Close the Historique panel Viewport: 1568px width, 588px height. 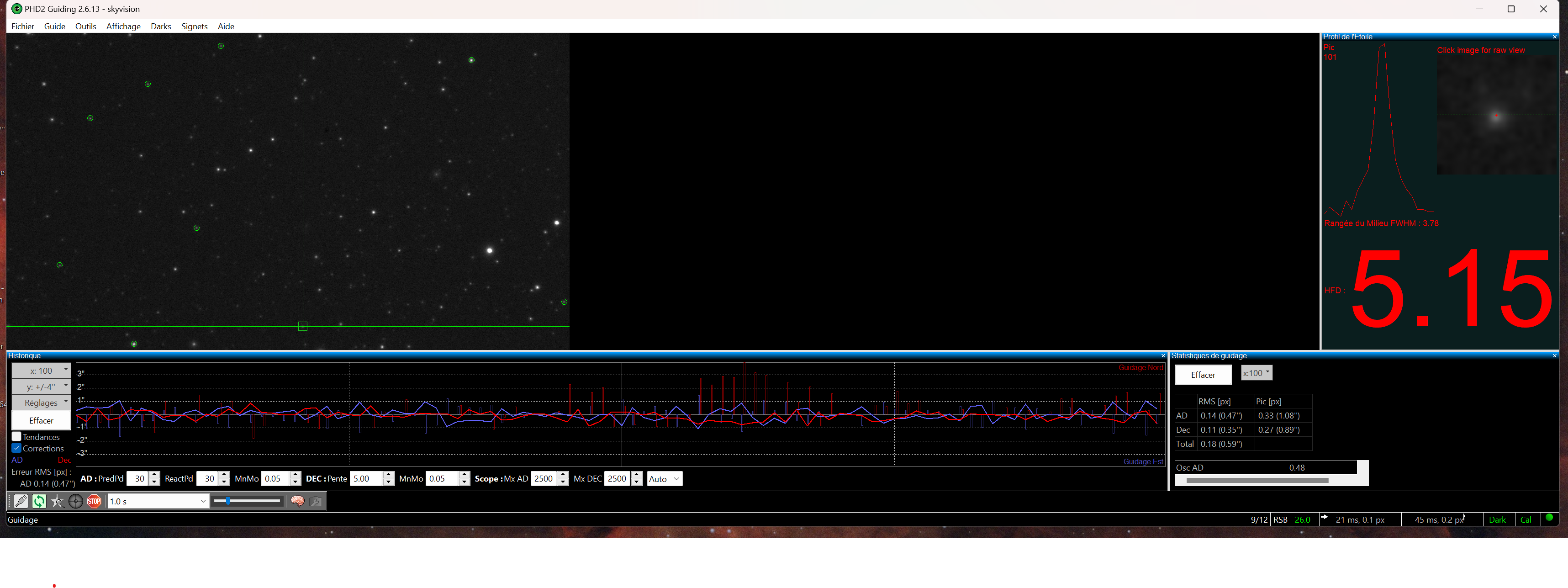(x=1163, y=356)
